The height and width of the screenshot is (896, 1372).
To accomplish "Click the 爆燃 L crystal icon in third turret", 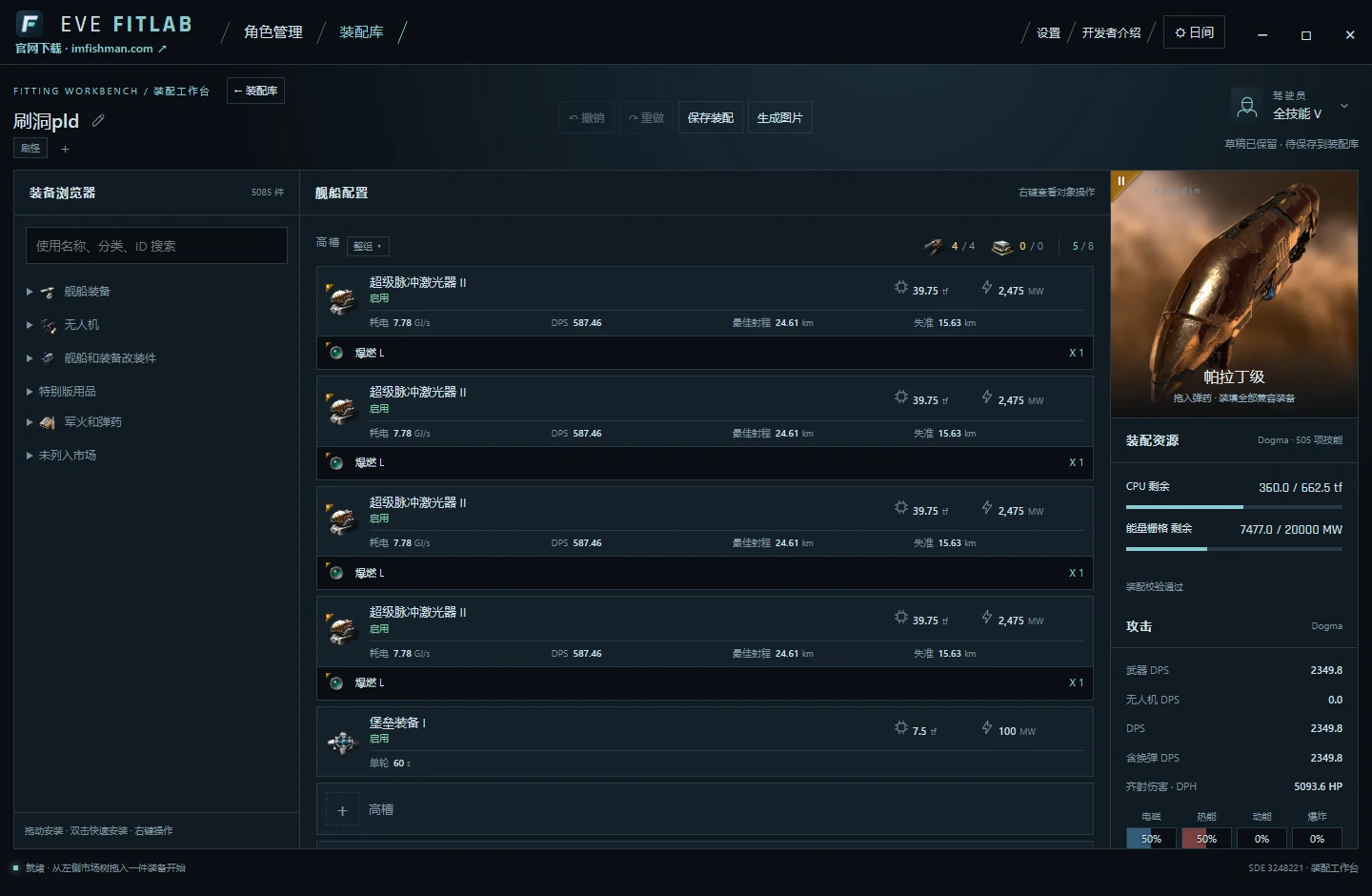I will (335, 573).
